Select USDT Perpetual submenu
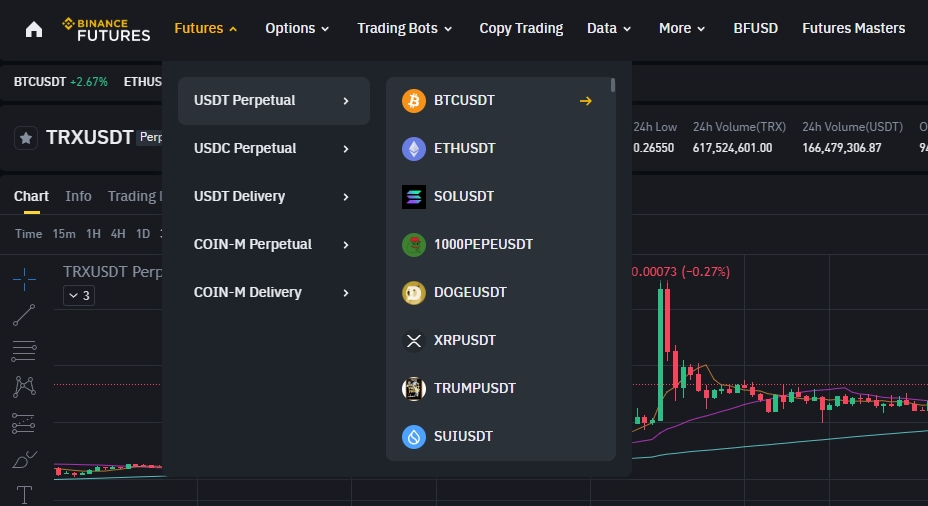This screenshot has height=506, width=928. 274,101
